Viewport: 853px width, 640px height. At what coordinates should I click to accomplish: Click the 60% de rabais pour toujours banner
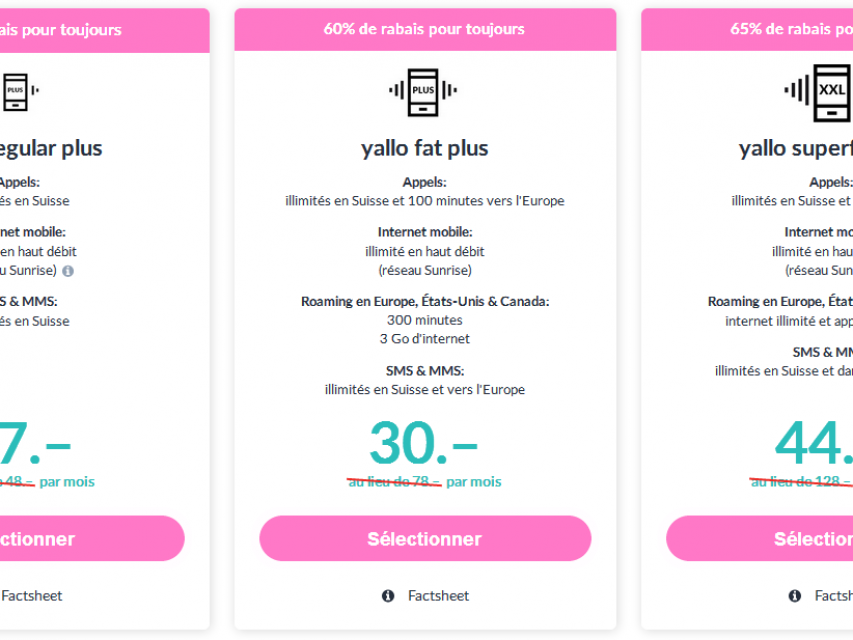pyautogui.click(x=425, y=29)
